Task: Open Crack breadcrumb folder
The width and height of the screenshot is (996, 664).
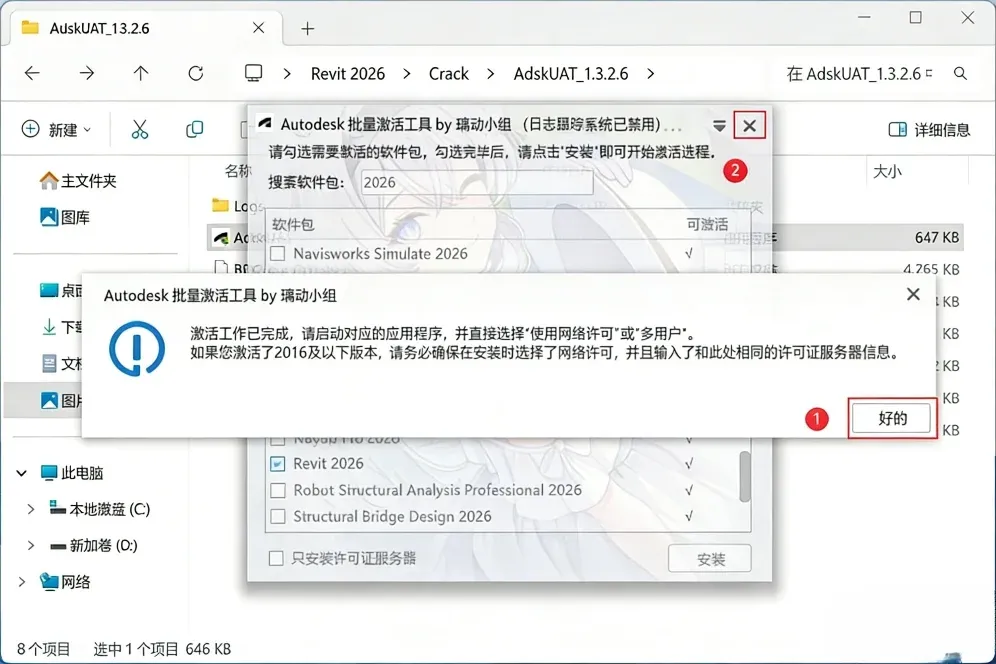Action: tap(448, 74)
